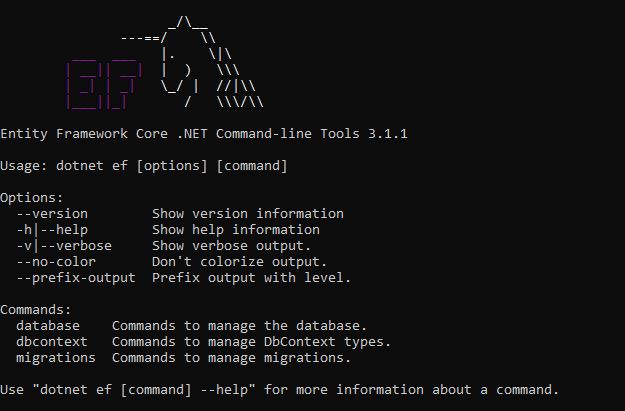Click the purple EF ASCII logo
The width and height of the screenshot is (625, 411).
[x=104, y=85]
